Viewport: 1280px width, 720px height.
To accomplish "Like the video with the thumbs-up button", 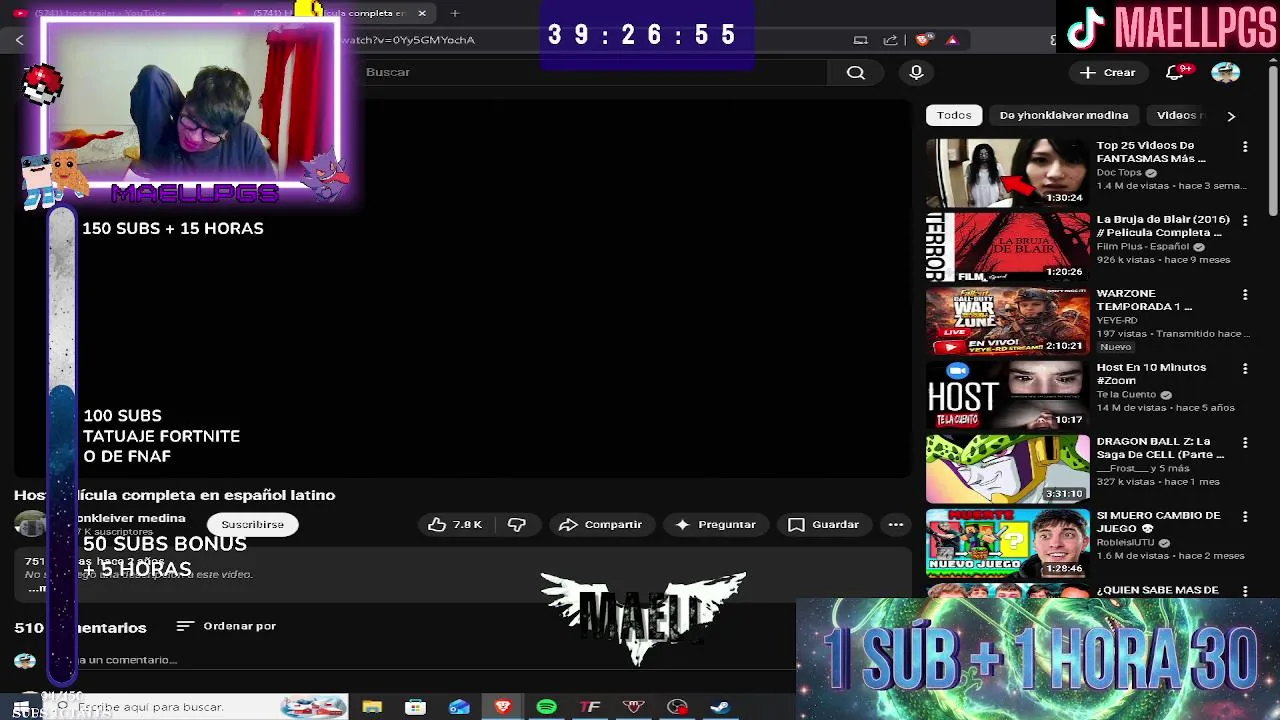I will tap(455, 524).
